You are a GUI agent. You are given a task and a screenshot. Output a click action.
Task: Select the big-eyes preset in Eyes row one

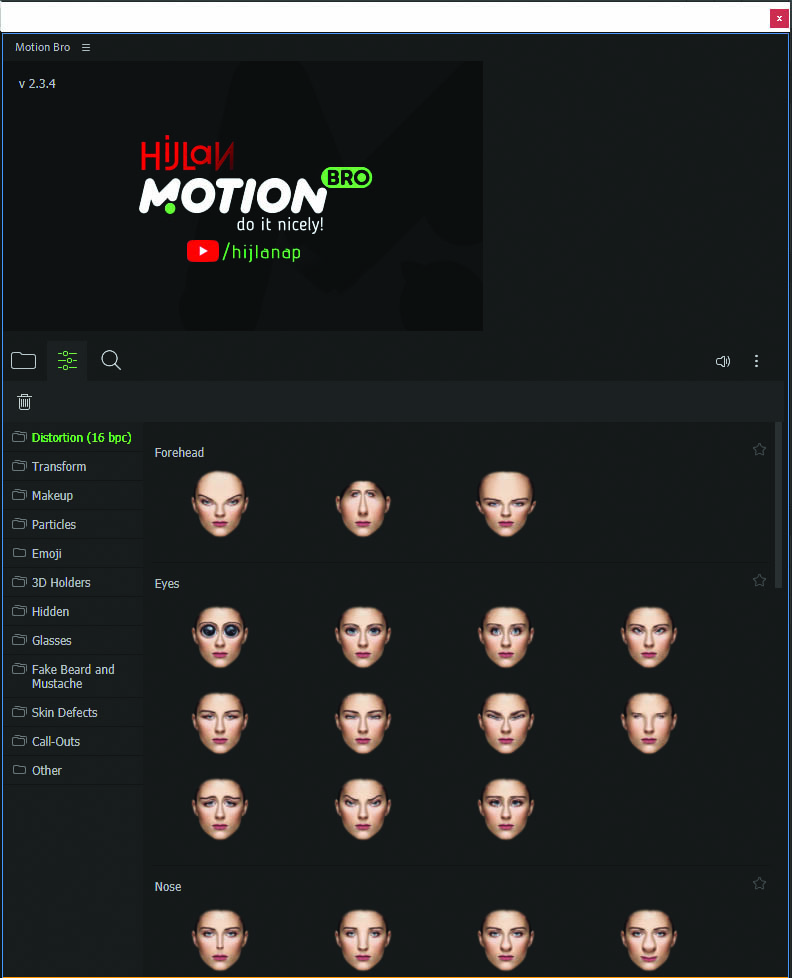point(220,637)
